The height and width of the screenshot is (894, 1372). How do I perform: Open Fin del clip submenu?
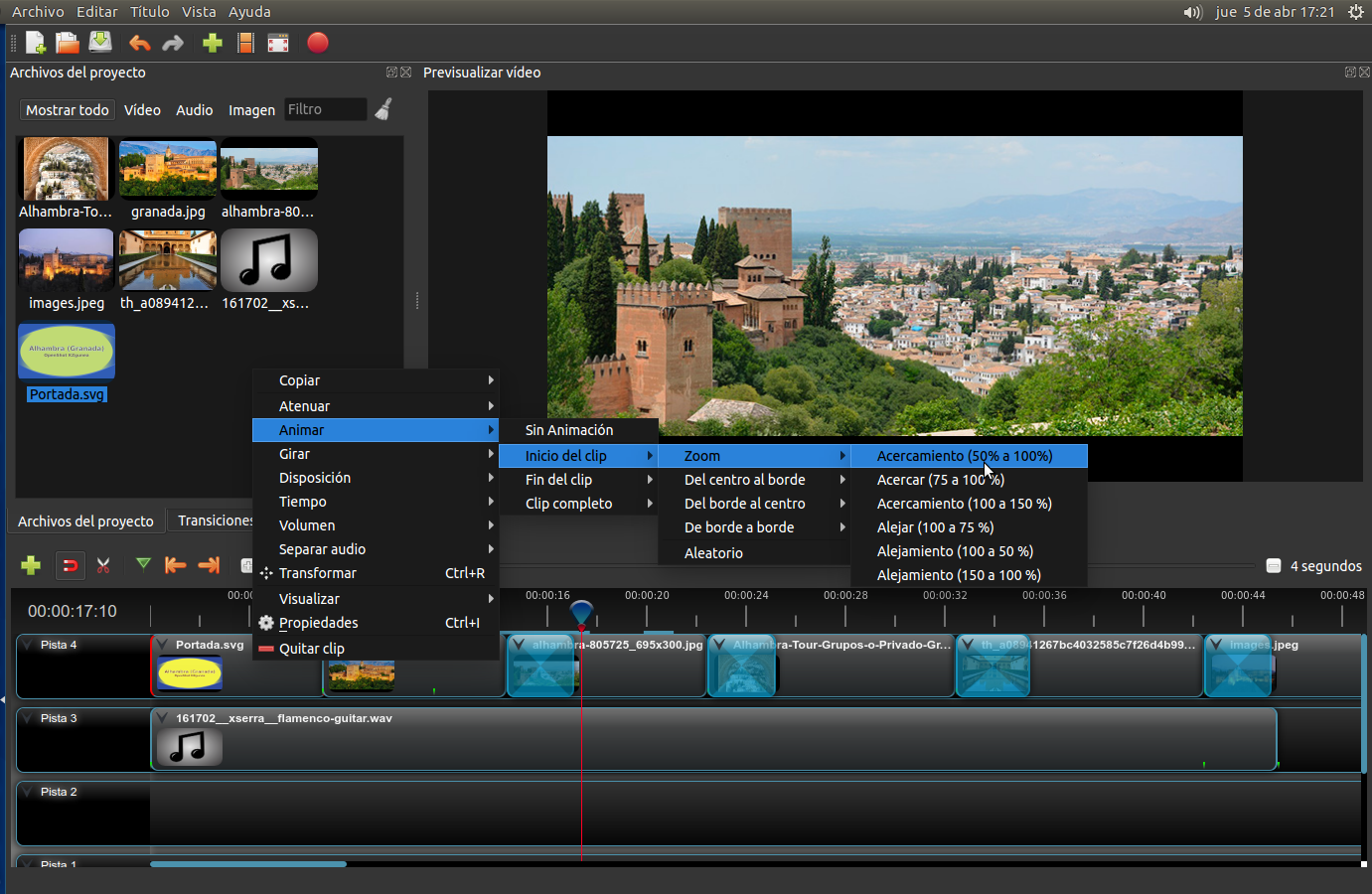(578, 480)
